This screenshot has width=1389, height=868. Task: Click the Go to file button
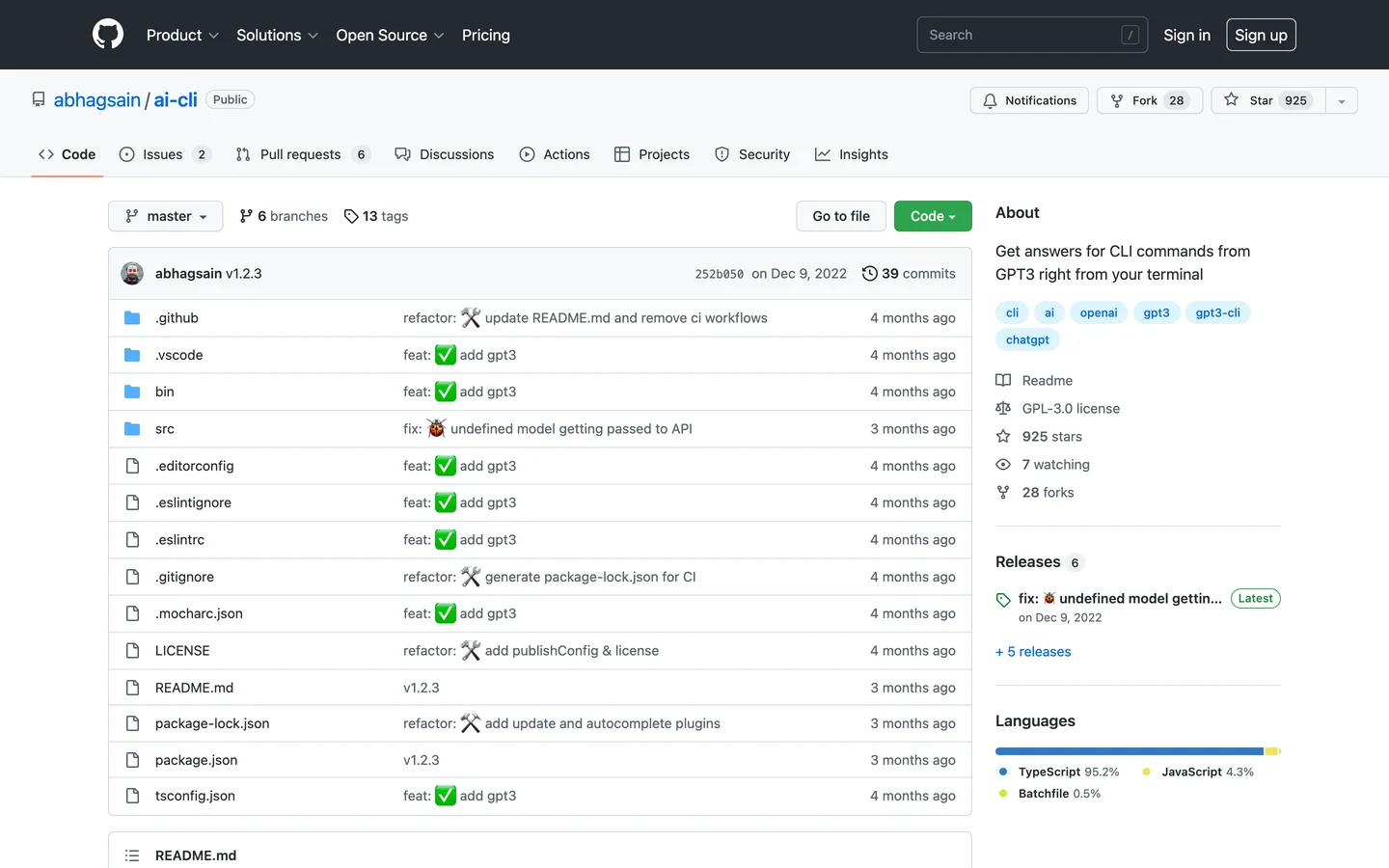pyautogui.click(x=841, y=216)
